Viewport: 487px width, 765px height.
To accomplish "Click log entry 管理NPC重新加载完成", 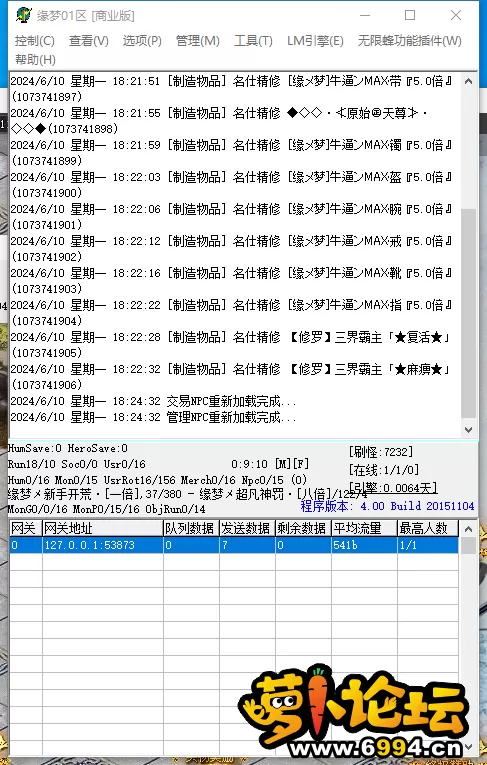I will pyautogui.click(x=153, y=418).
